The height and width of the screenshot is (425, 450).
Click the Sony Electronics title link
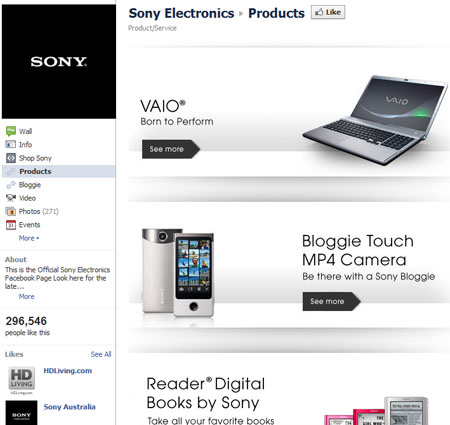[x=181, y=13]
